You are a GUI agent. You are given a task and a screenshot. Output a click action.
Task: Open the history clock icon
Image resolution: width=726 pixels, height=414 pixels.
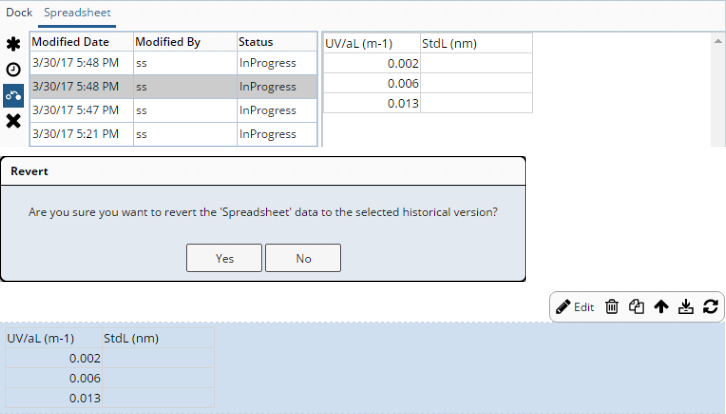(13, 69)
